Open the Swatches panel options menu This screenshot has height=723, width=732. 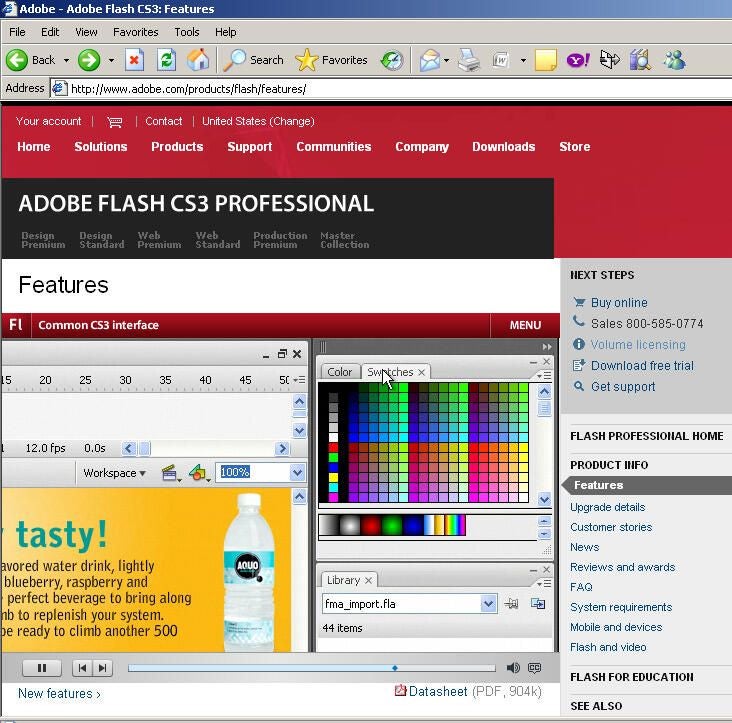(543, 376)
